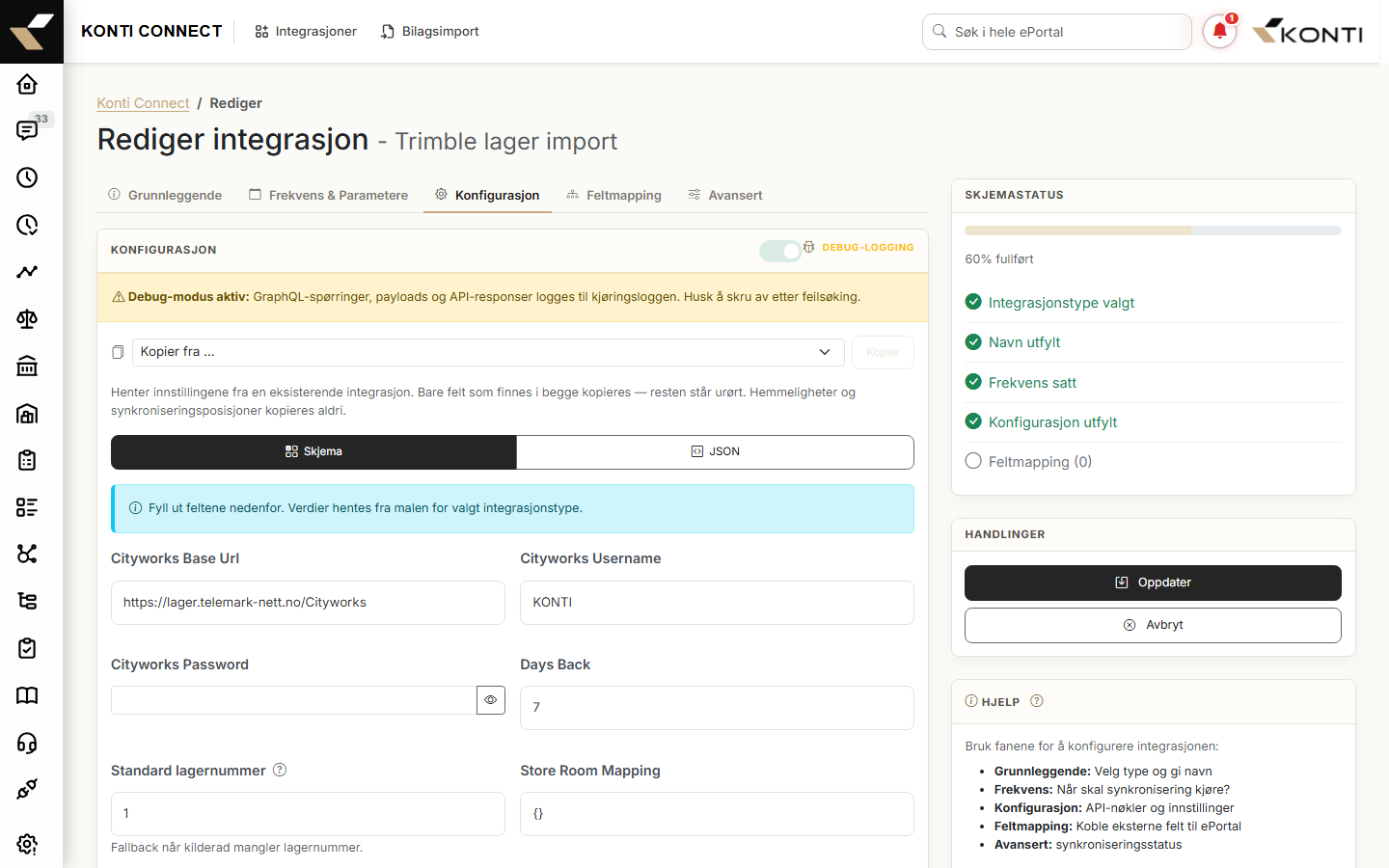Switch to the JSON view
The image size is (1389, 868).
click(716, 452)
